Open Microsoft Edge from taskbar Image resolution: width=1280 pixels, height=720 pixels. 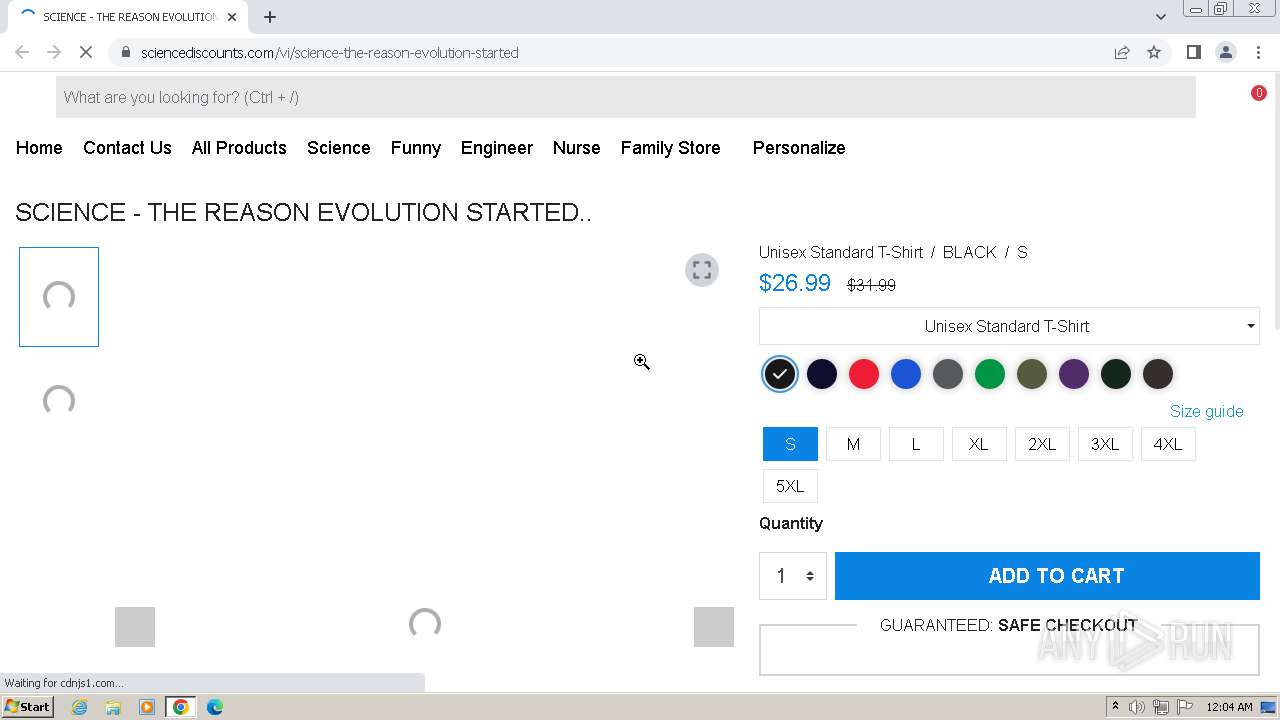pyautogui.click(x=215, y=707)
